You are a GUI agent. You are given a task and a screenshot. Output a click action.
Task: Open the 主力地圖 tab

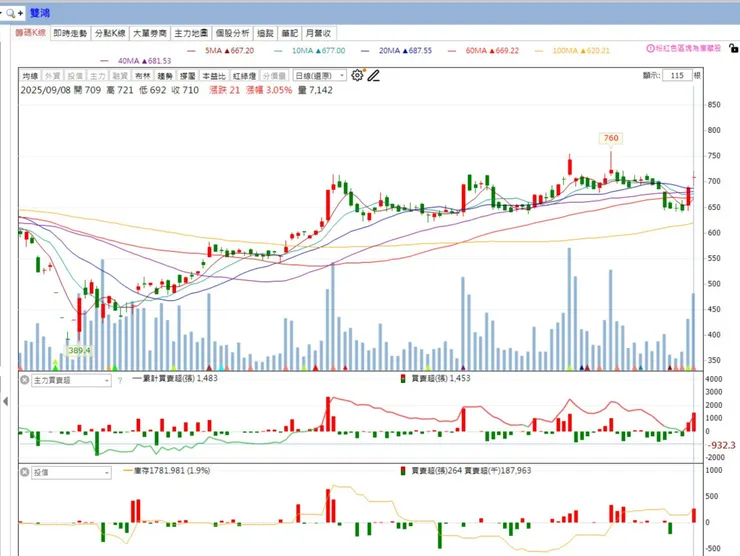[191, 33]
